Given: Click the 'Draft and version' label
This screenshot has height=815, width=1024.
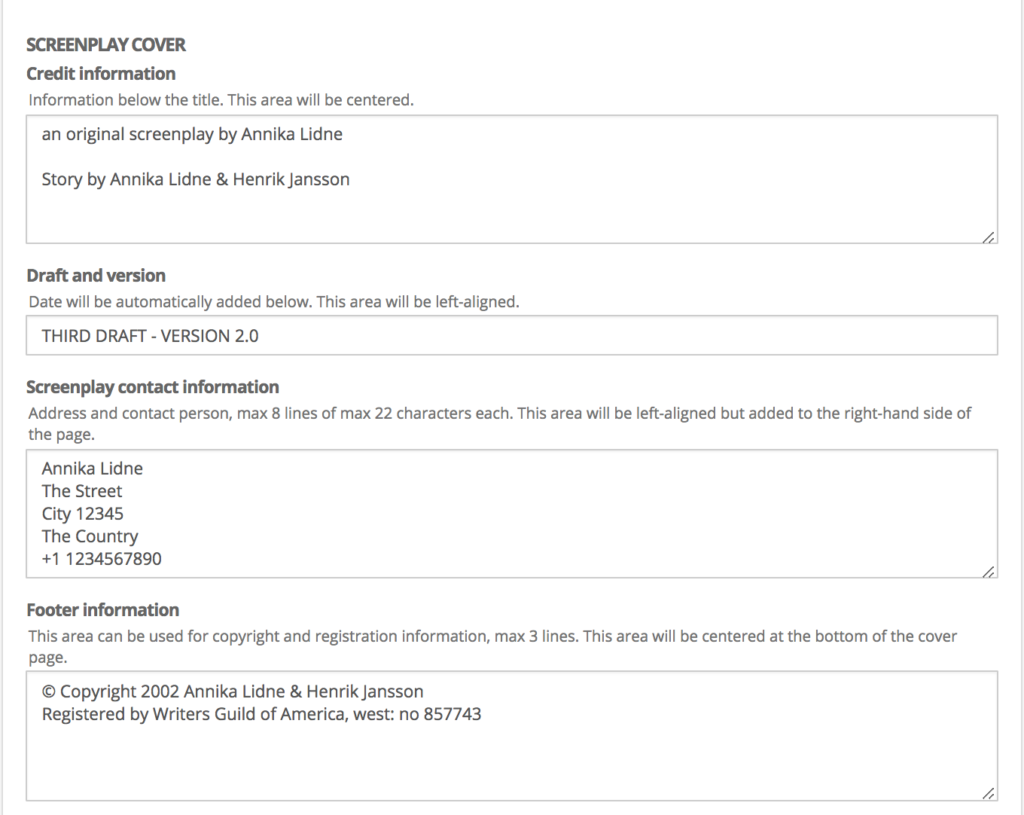Looking at the screenshot, I should point(96,276).
